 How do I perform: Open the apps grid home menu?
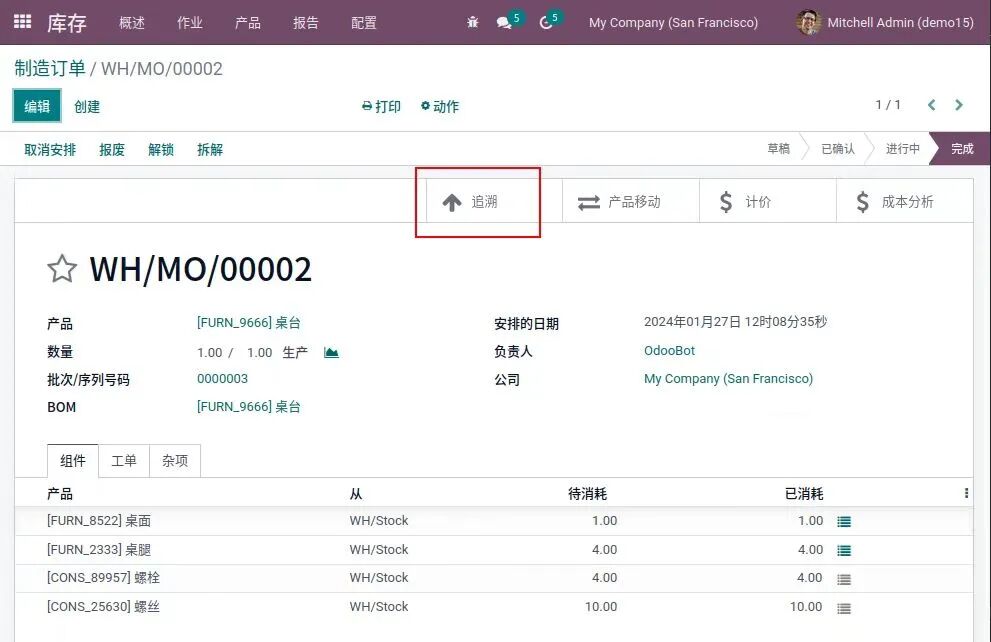point(22,21)
